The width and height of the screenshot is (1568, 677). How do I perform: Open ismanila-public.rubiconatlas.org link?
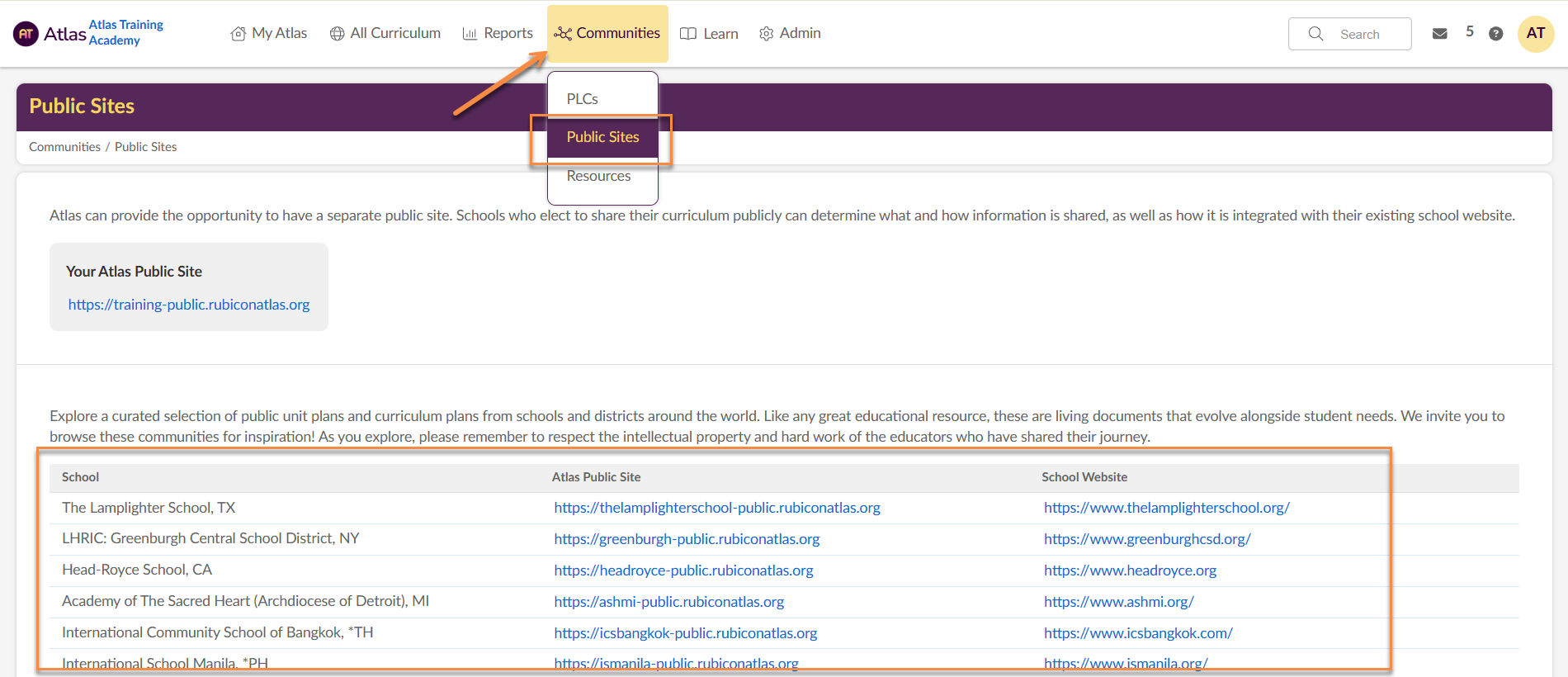[677, 663]
